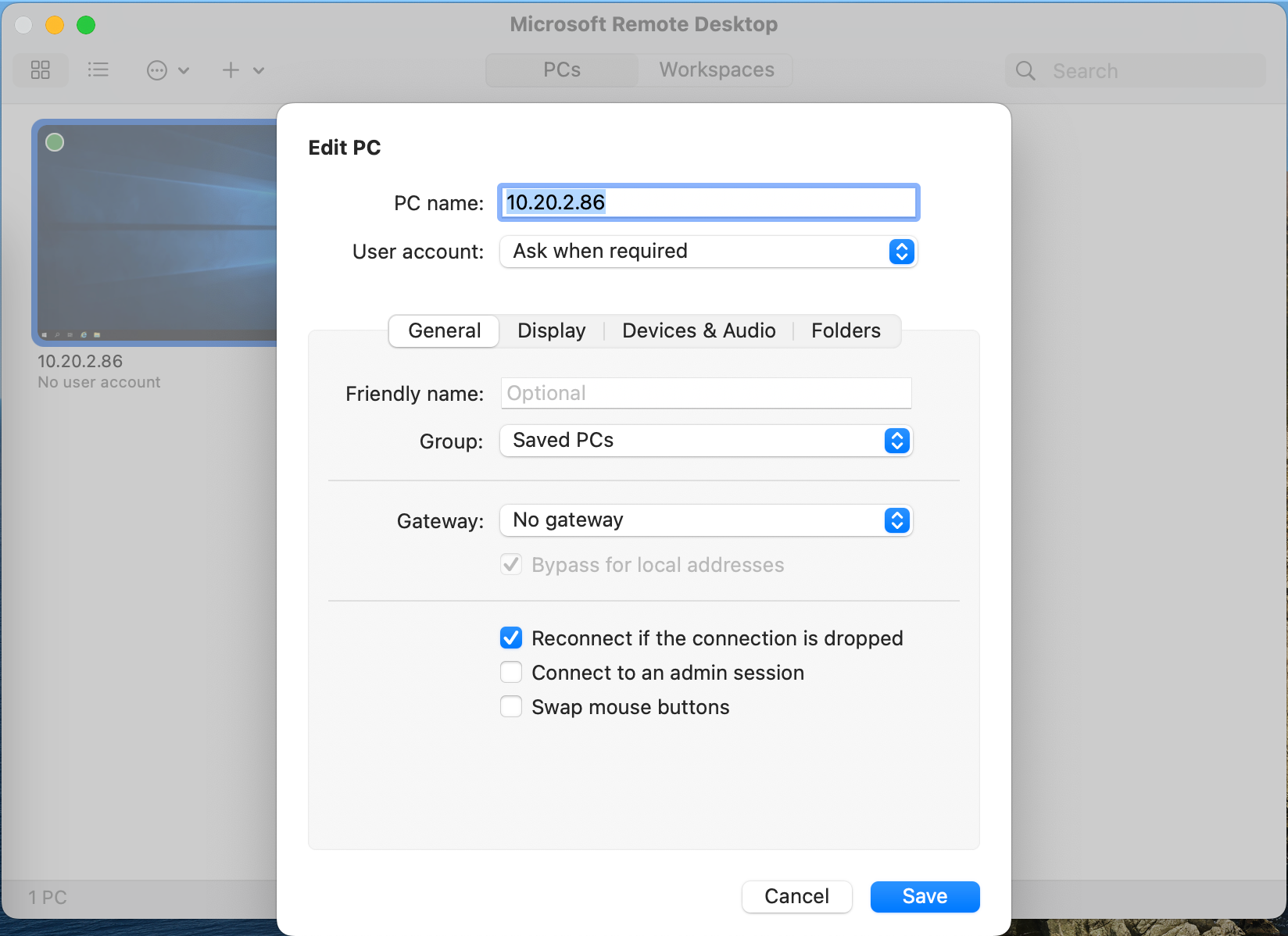This screenshot has width=1288, height=936.
Task: Click the search magnifier icon
Action: click(x=1025, y=70)
